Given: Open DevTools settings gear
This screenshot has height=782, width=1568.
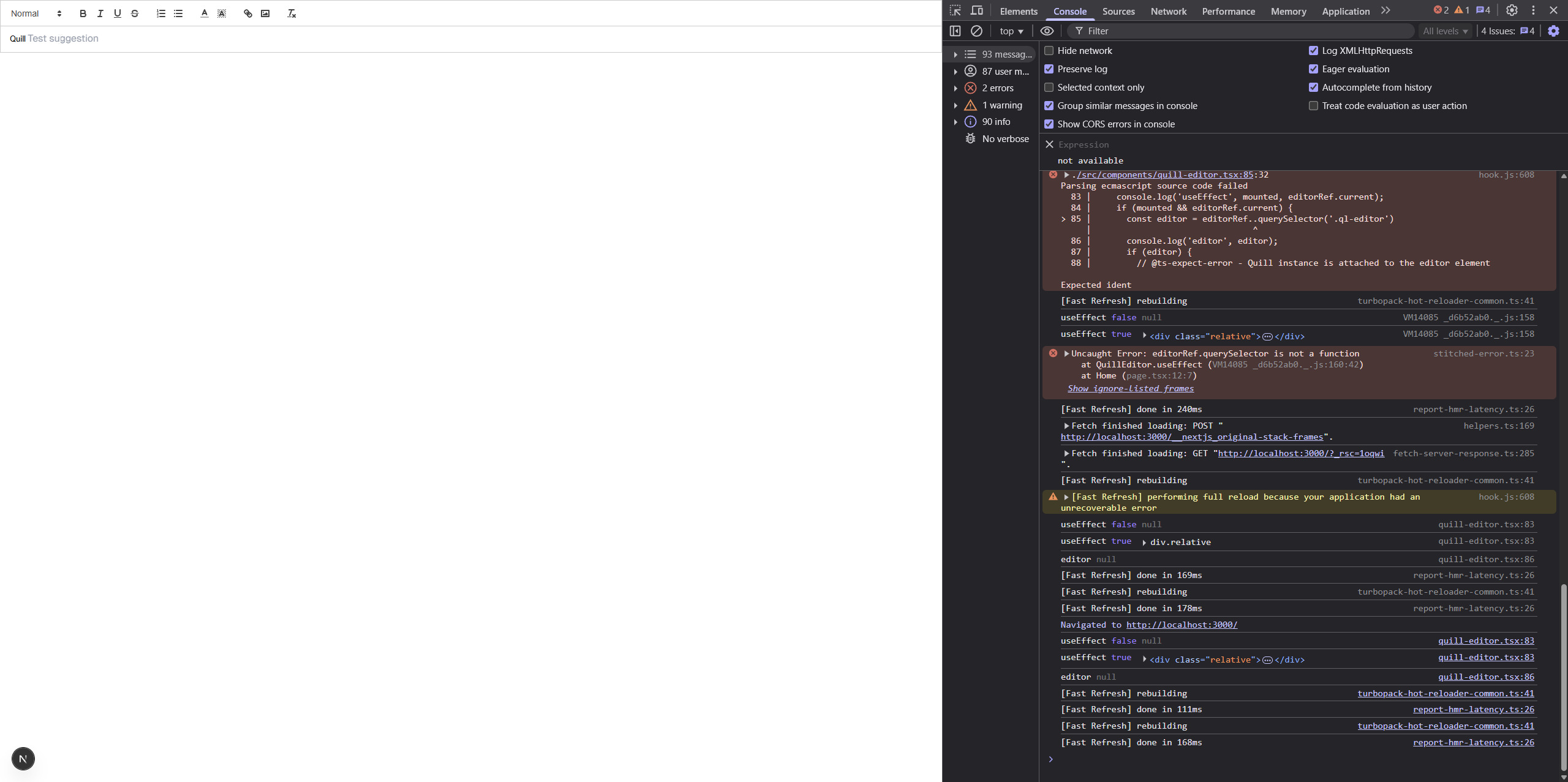Looking at the screenshot, I should [x=1512, y=10].
